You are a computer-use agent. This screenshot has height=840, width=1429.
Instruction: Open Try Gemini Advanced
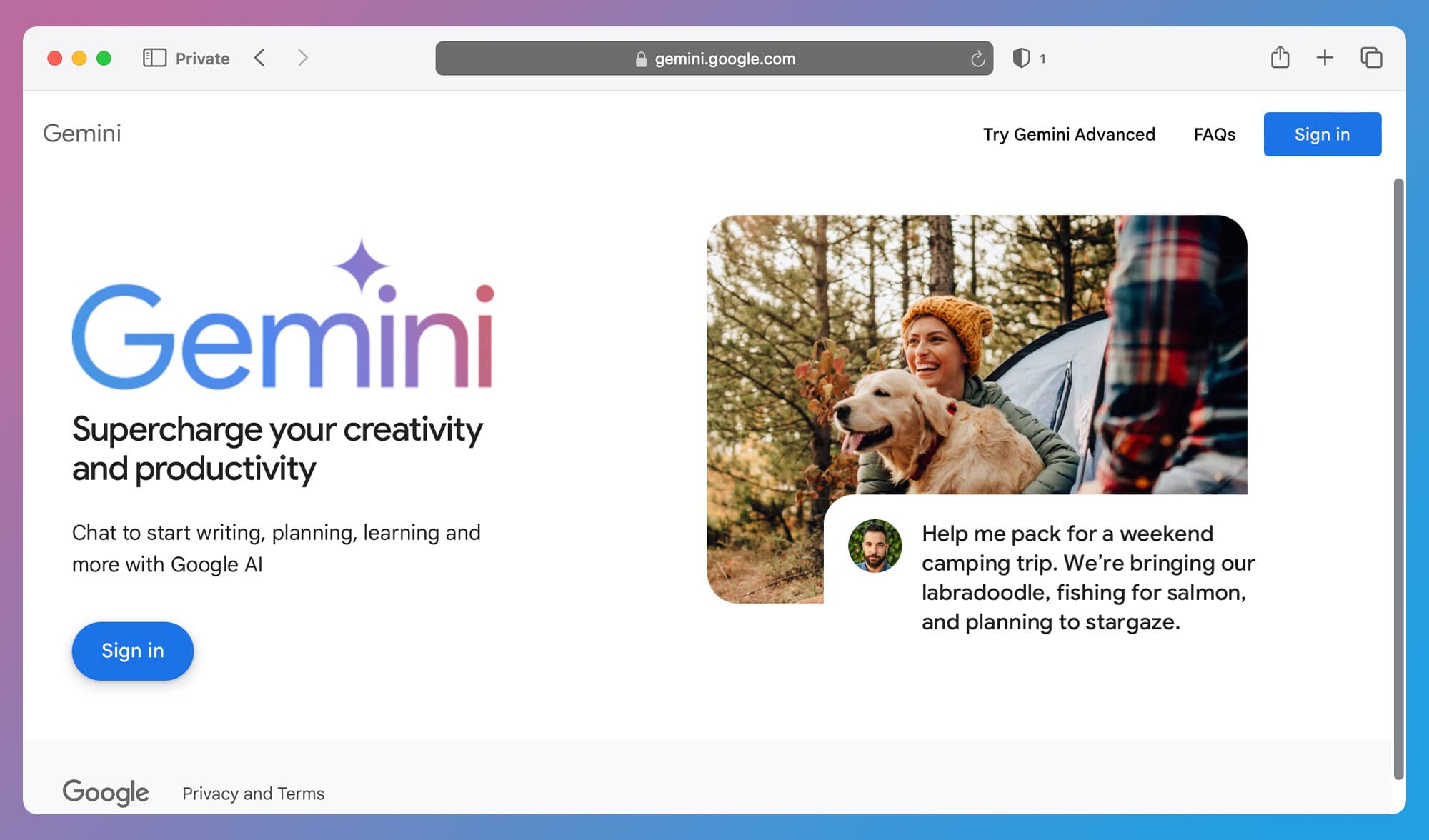tap(1070, 134)
